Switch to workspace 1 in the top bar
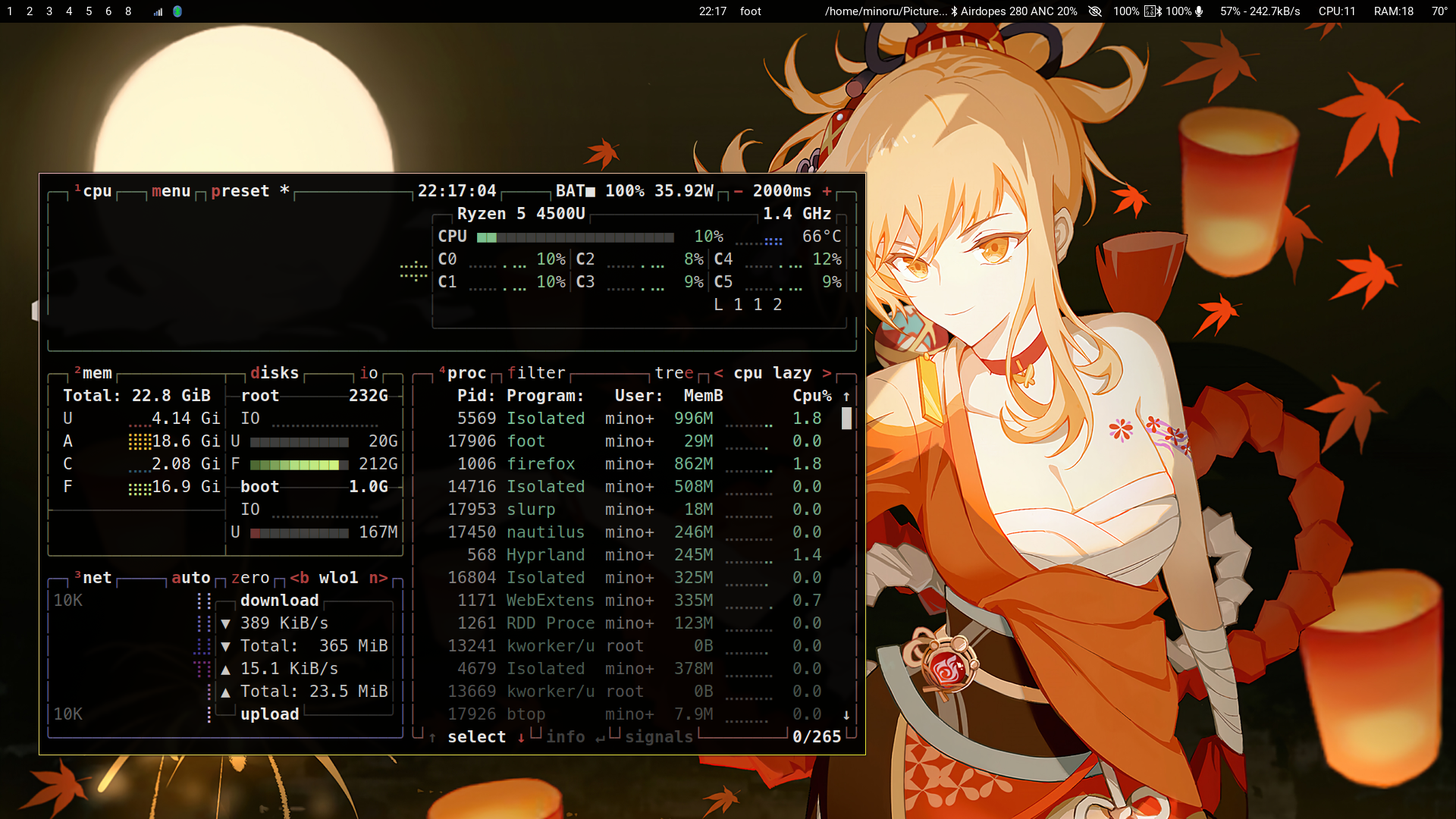Viewport: 1456px width, 819px height. [x=9, y=11]
